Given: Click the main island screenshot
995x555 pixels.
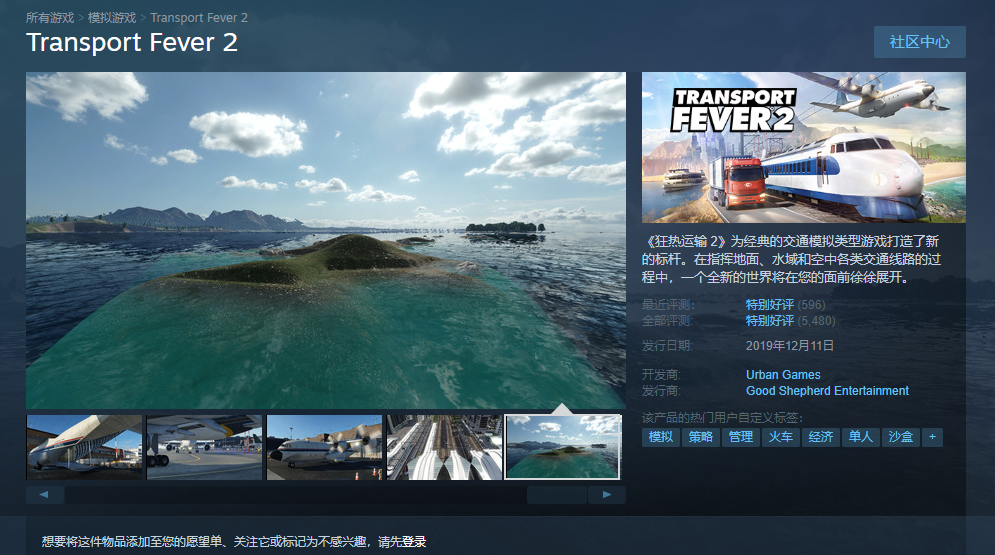Looking at the screenshot, I should [x=326, y=240].
